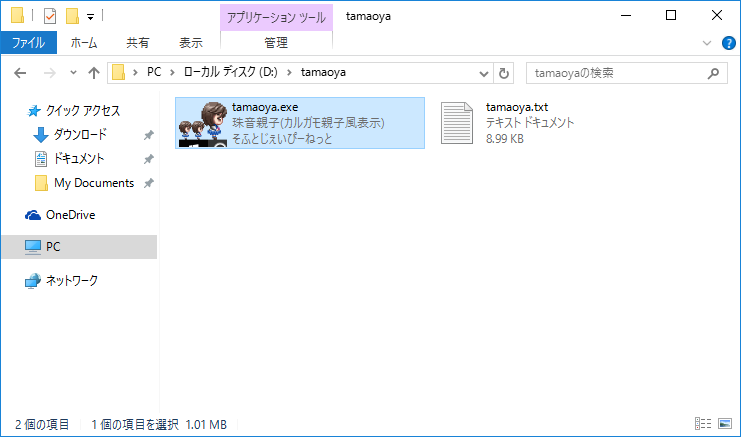The height and width of the screenshot is (437, 741).
Task: Switch to the 表示 ribbon tab
Action: (191, 43)
